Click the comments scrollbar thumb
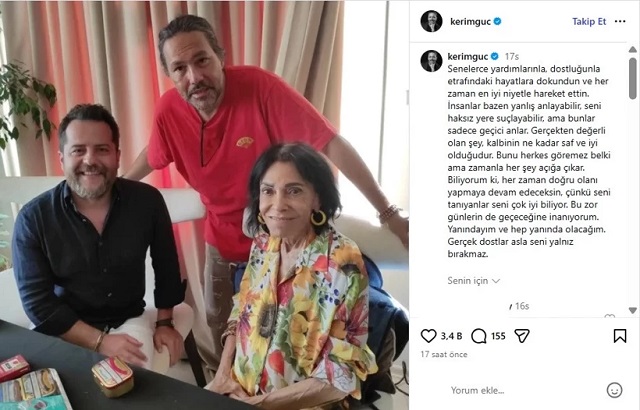The image size is (640, 410). [633, 78]
